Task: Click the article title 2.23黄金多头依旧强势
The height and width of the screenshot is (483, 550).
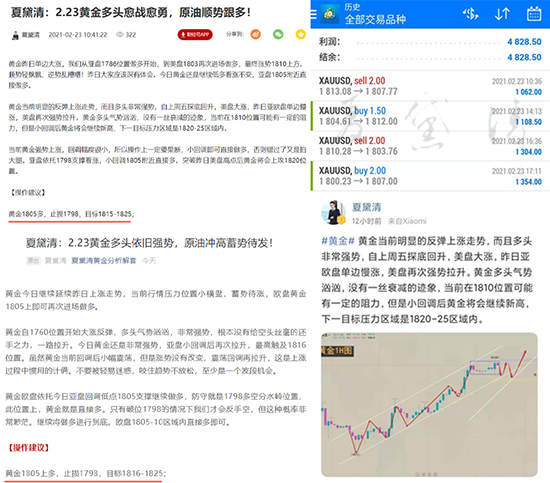Action: tap(149, 243)
